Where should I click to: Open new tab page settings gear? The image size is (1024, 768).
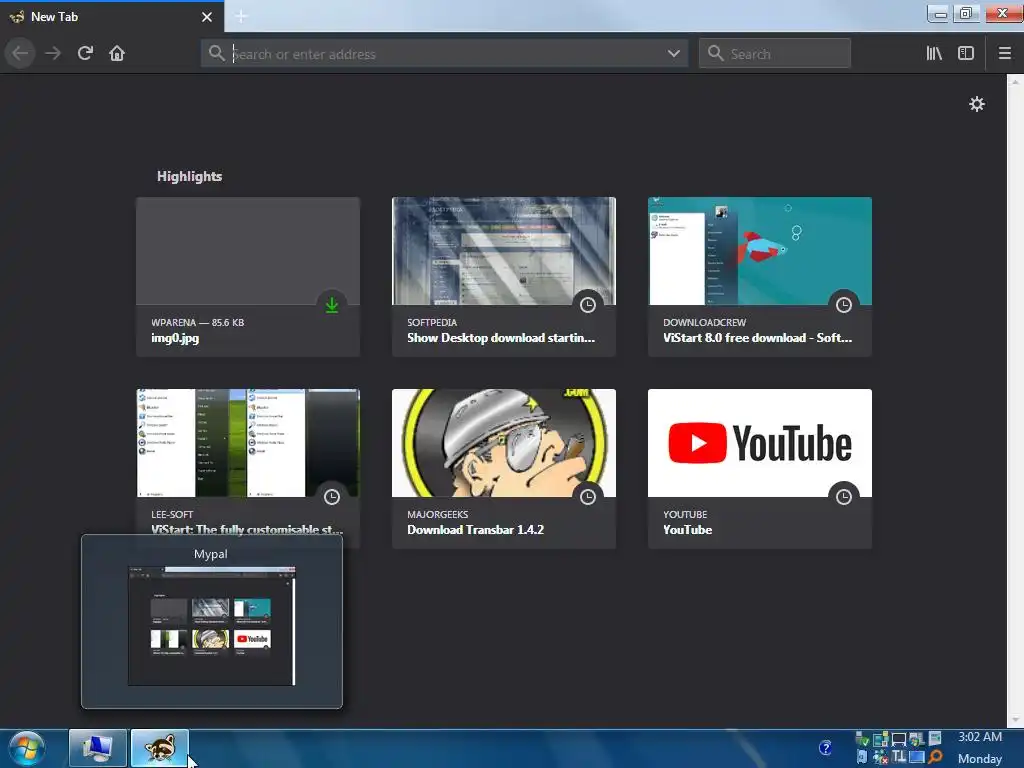[977, 104]
